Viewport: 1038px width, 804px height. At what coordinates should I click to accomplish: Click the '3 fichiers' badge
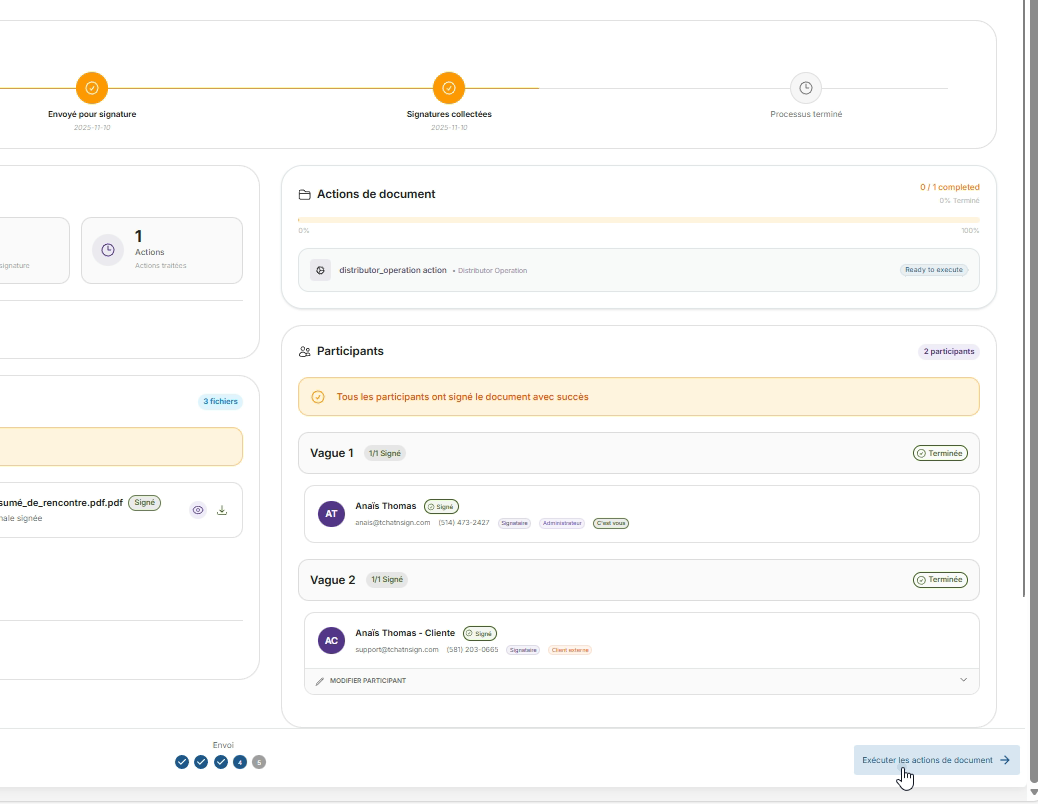[220, 402]
